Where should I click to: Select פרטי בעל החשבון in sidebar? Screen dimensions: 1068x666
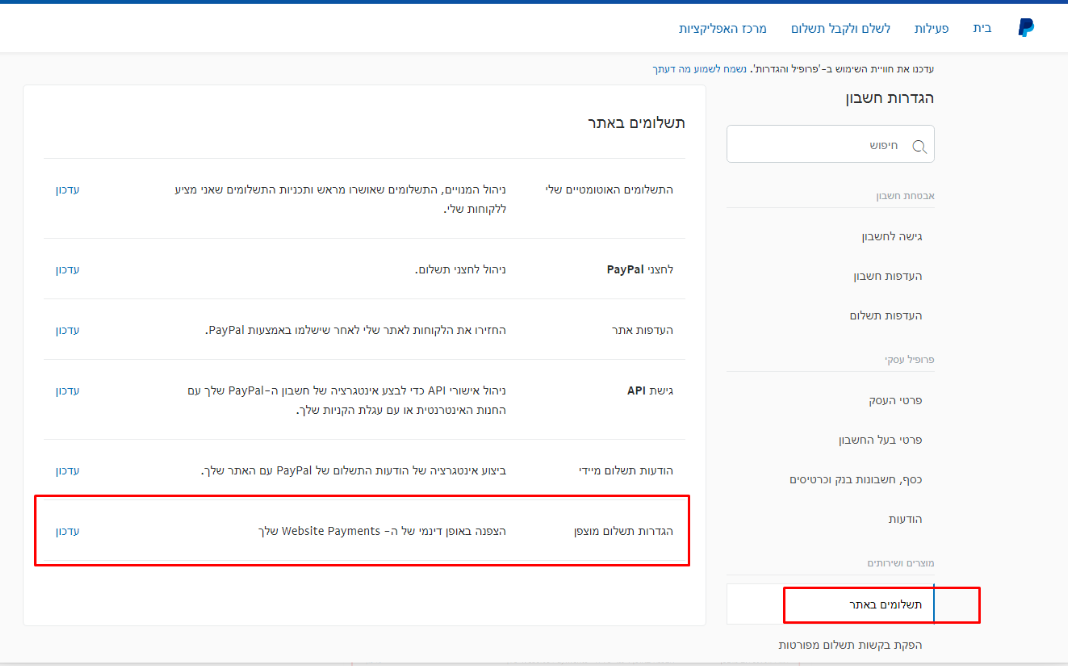(x=880, y=440)
